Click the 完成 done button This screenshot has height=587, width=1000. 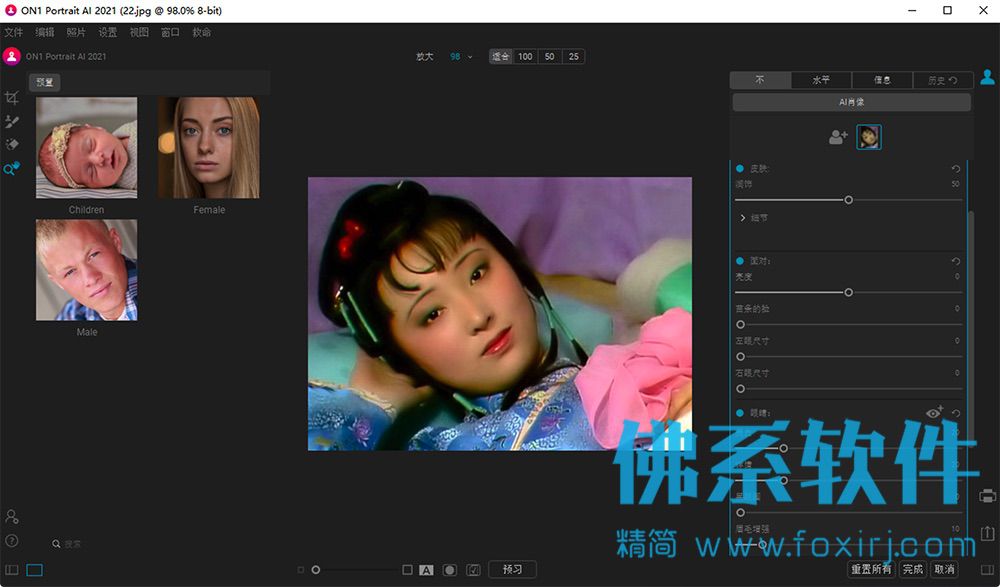(x=913, y=570)
